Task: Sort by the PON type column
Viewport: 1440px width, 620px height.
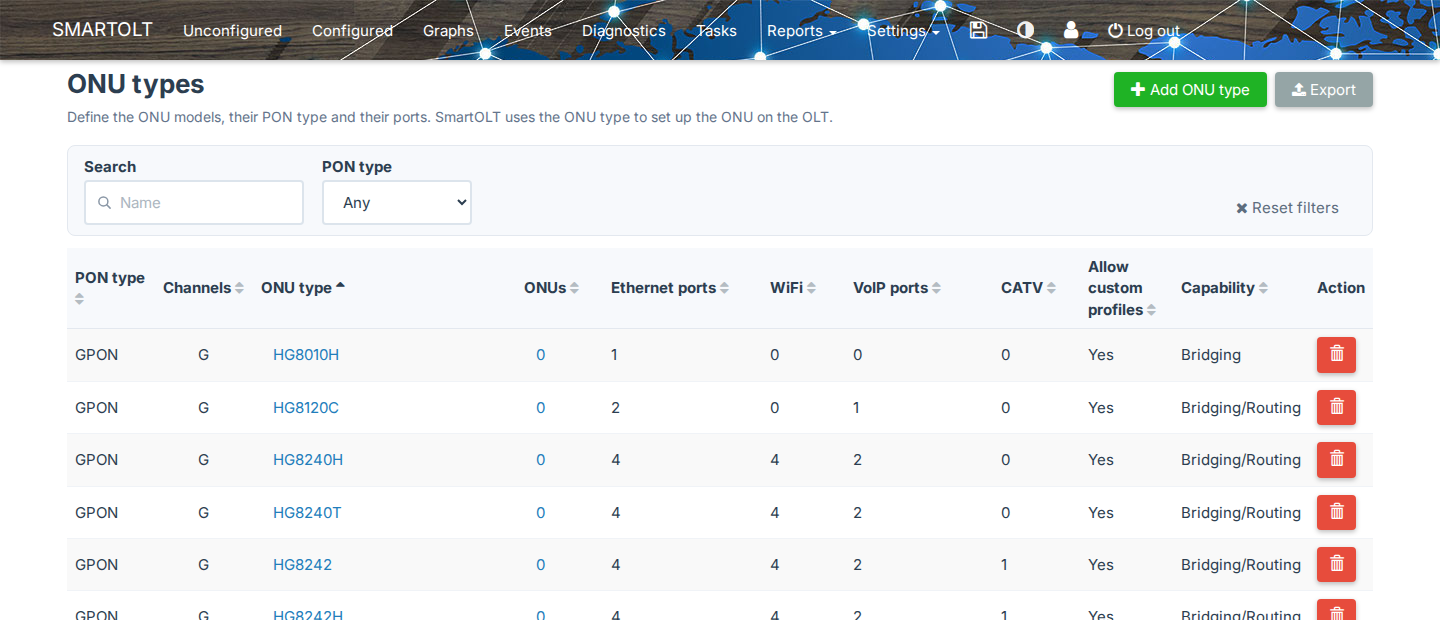Action: coord(110,288)
